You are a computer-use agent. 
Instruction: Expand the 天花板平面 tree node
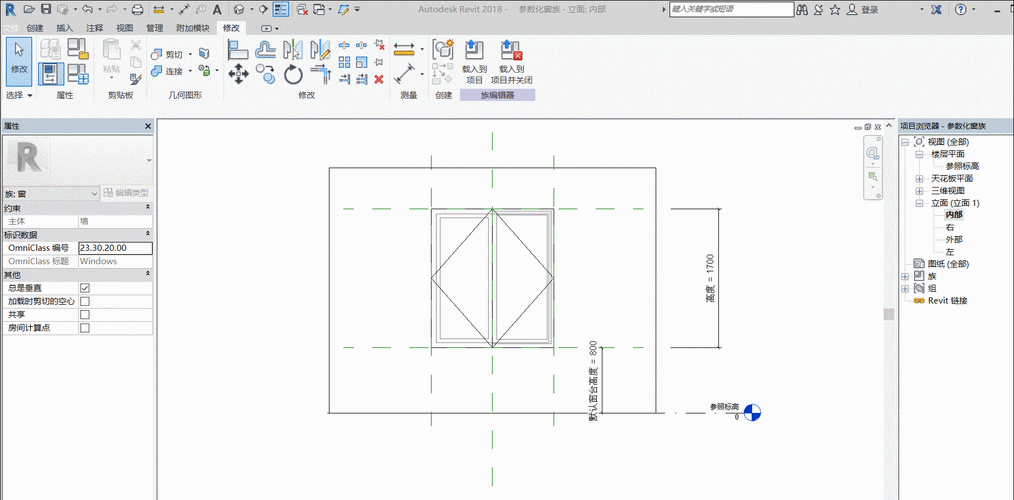click(x=919, y=178)
